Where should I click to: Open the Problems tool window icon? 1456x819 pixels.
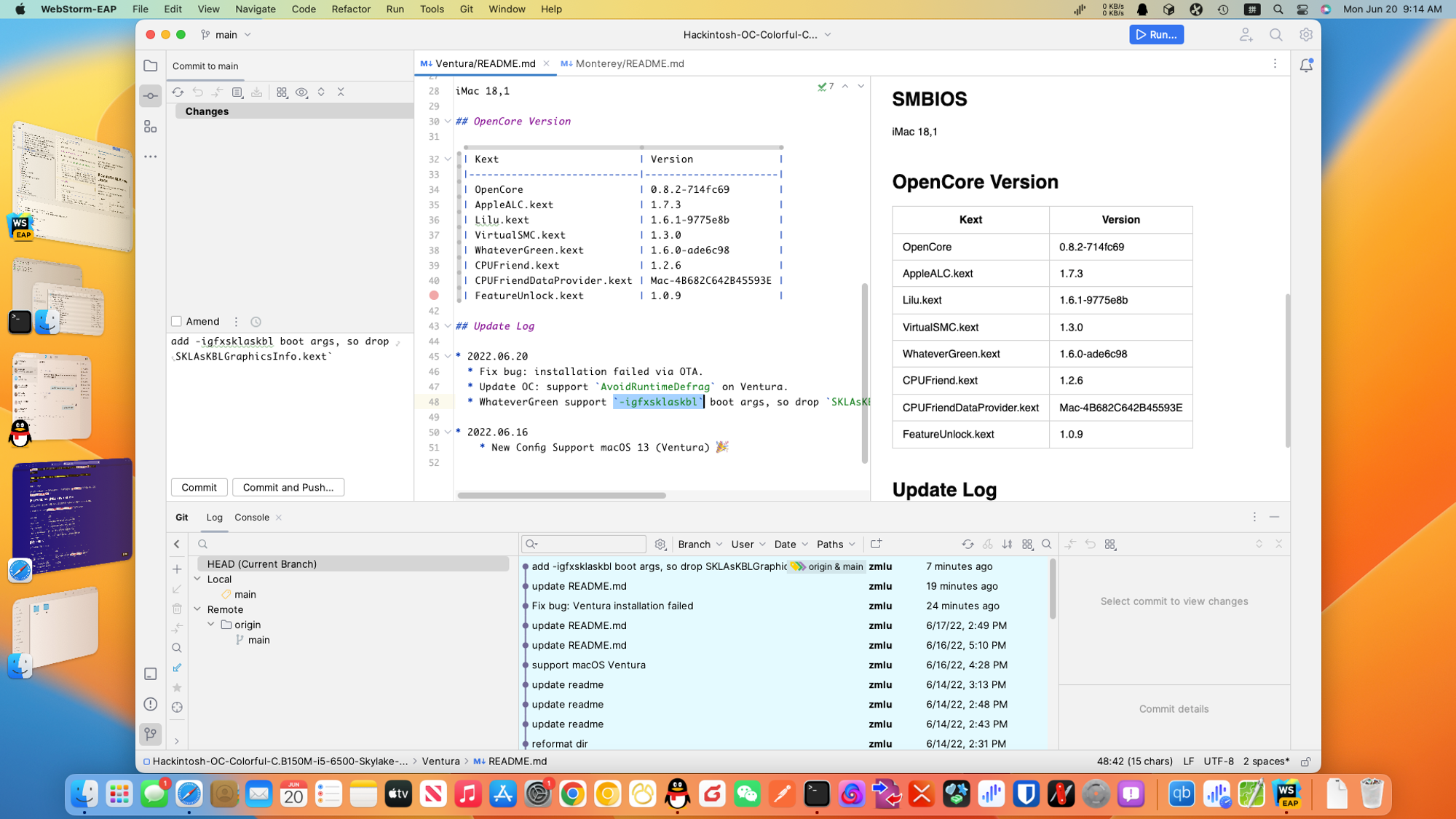click(151, 704)
